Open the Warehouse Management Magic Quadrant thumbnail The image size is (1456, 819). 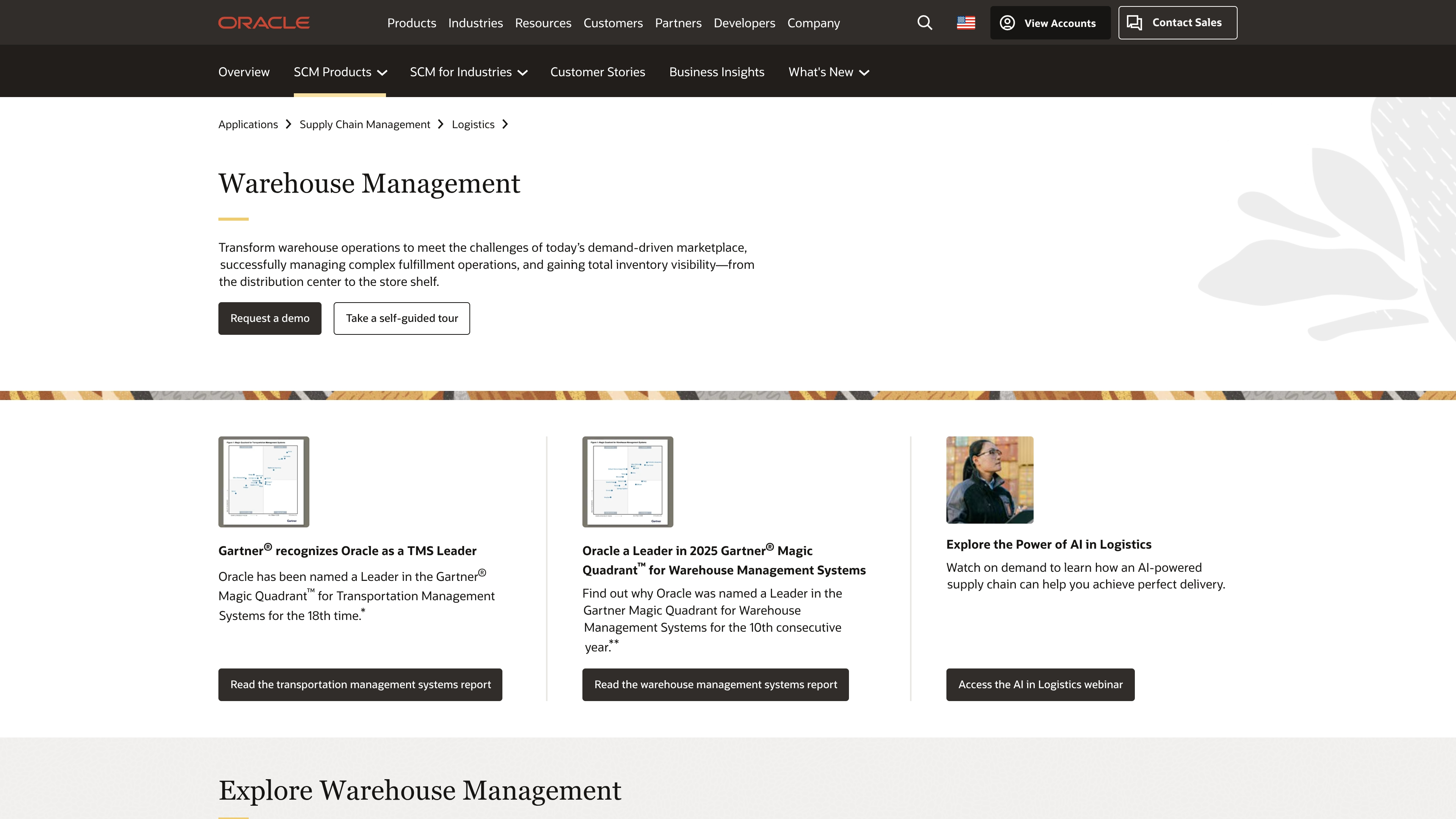coord(628,482)
